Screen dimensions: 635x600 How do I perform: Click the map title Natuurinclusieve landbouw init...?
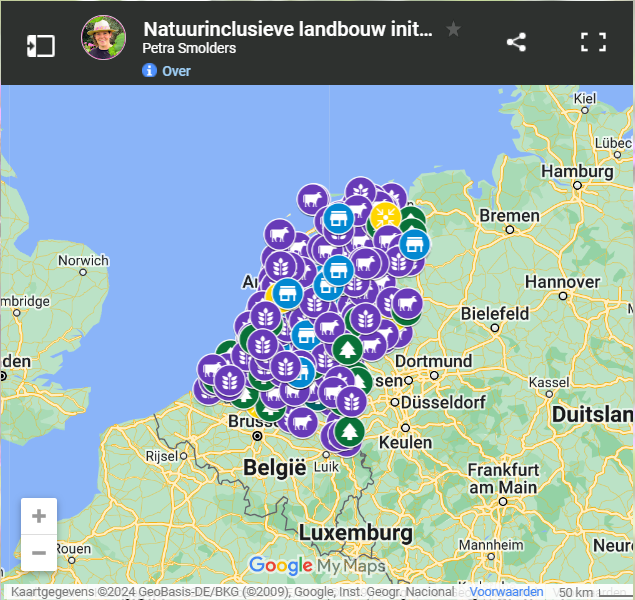coord(288,29)
